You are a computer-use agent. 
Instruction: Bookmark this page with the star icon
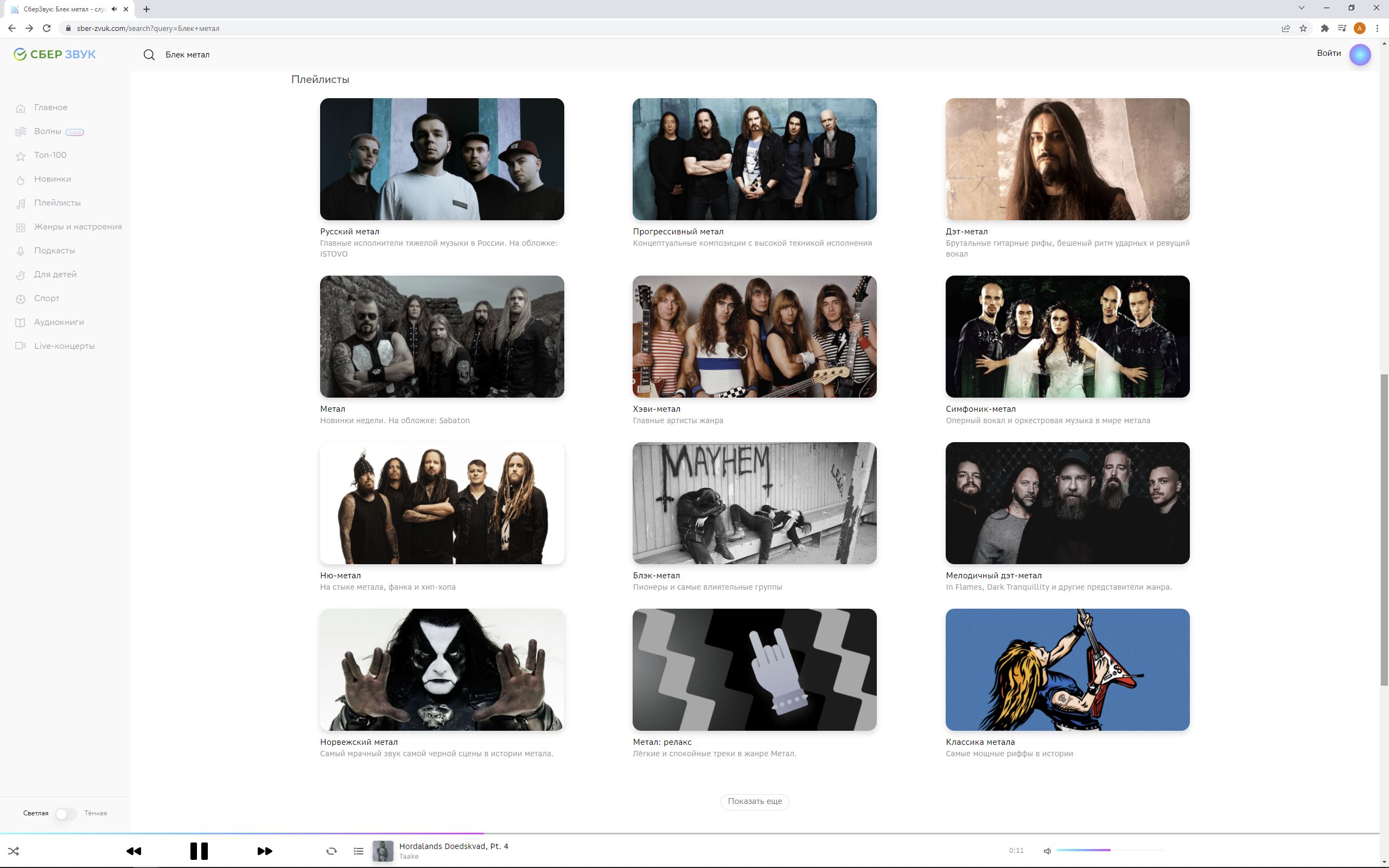(1303, 28)
